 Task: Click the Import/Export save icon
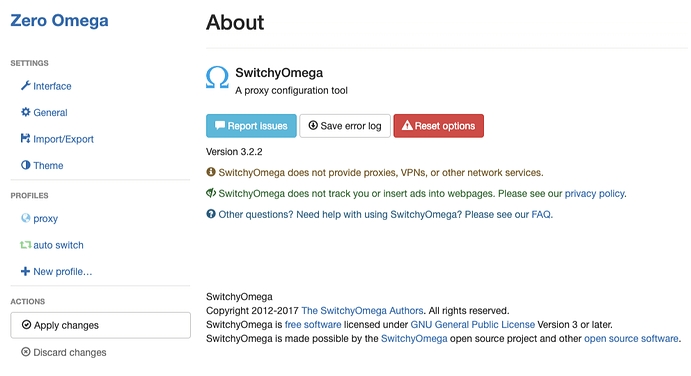tap(26, 138)
